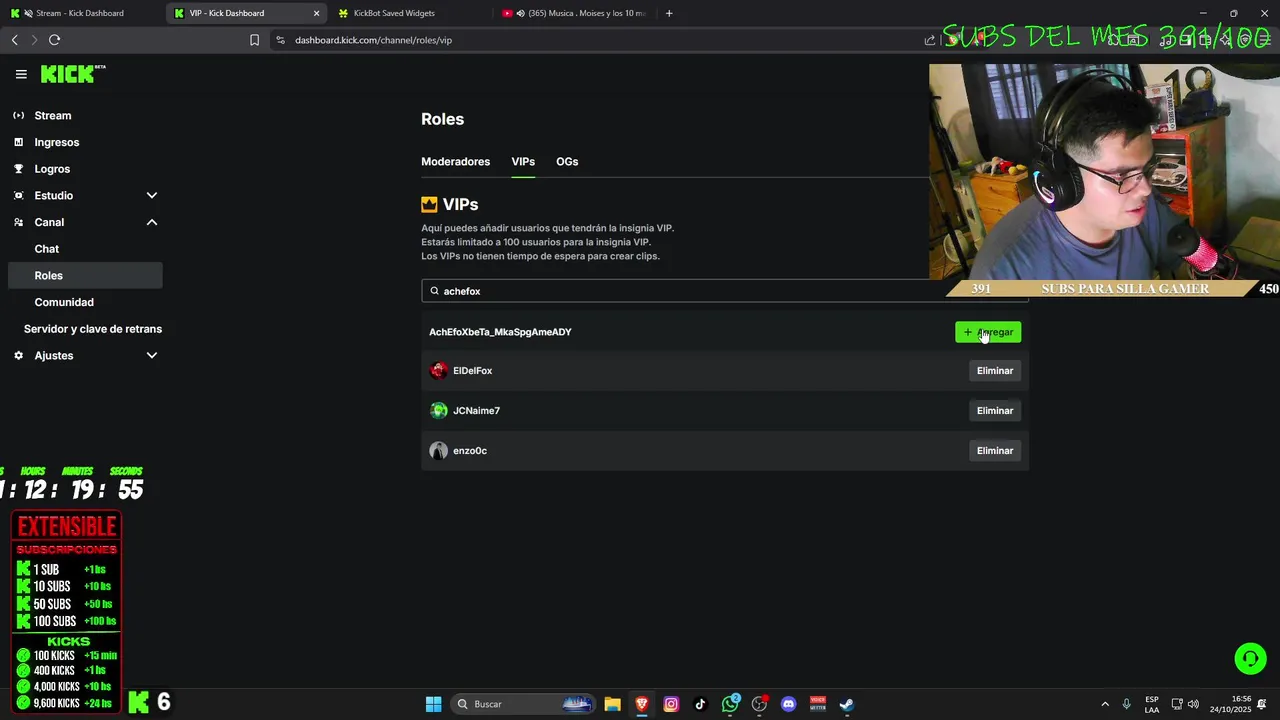This screenshot has width=1280, height=720.
Task: Go forward in browser history
Action: 34,40
